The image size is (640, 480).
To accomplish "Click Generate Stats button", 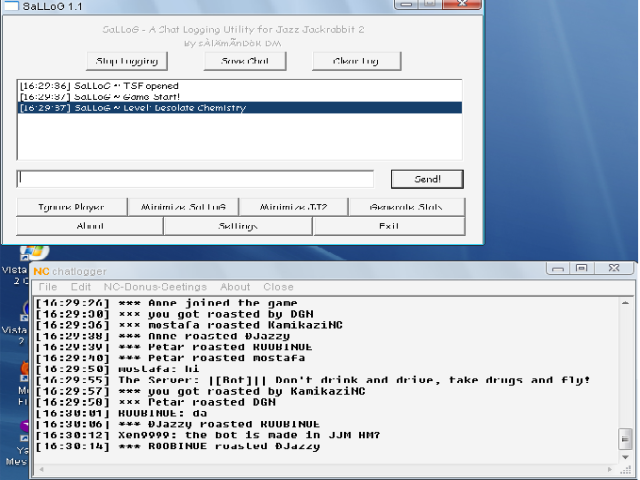I will coord(407,207).
